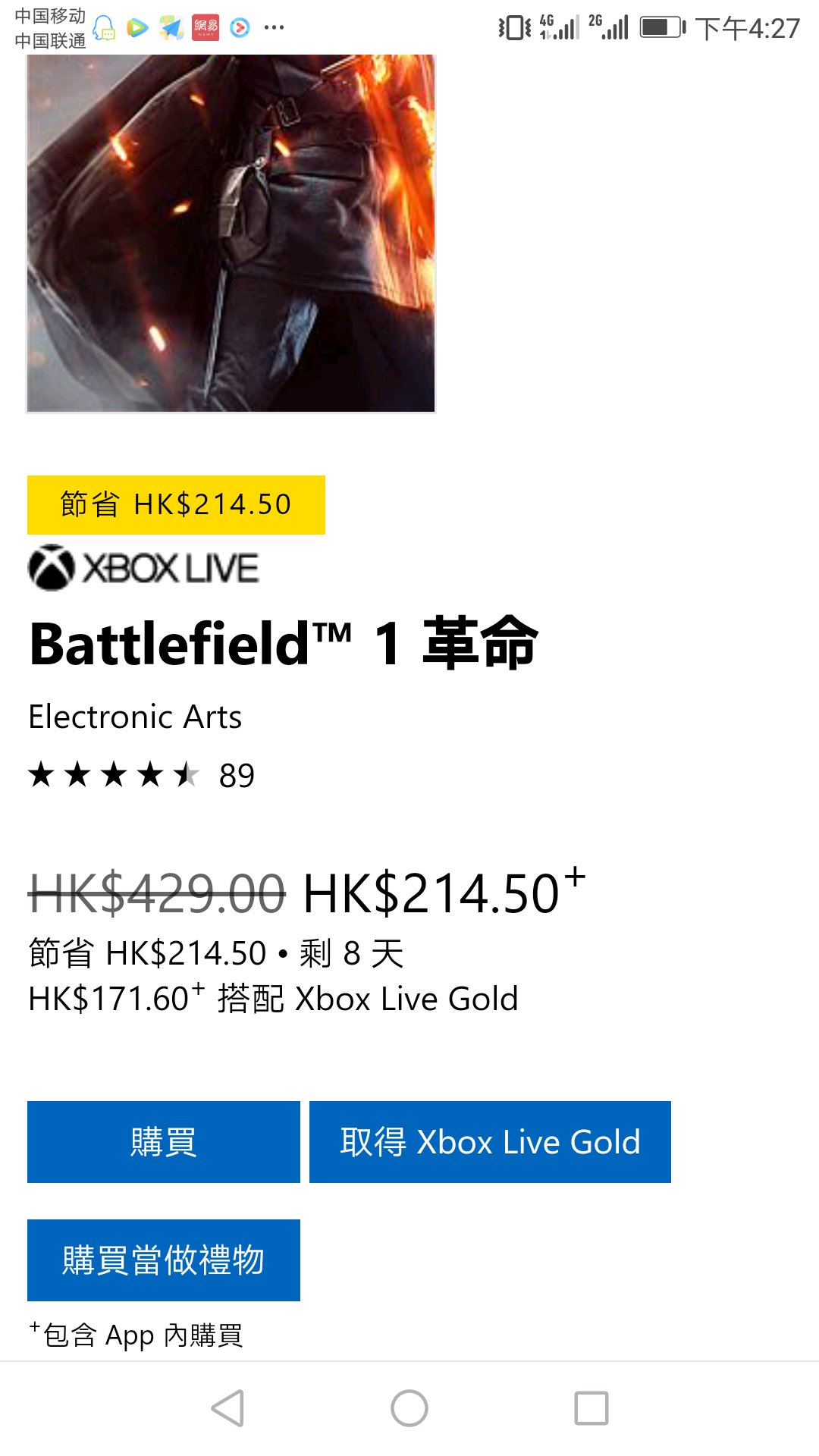819x1456 pixels.
Task: Tap the Xbox Live logo
Action: tap(143, 568)
